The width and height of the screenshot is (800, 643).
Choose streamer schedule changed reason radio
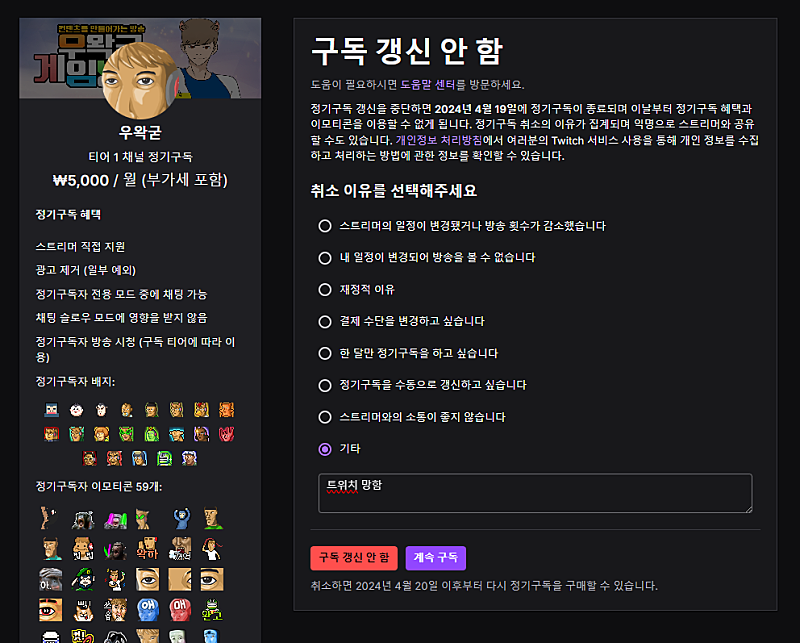coord(325,226)
